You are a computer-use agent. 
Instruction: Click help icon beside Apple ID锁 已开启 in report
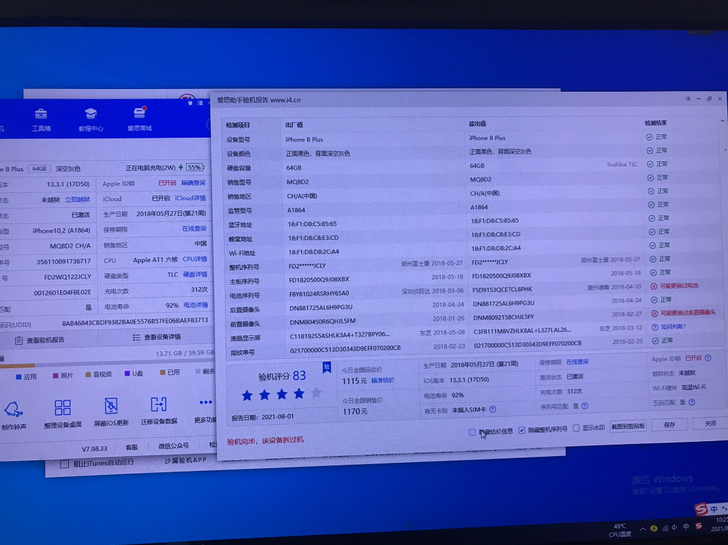click(x=708, y=358)
